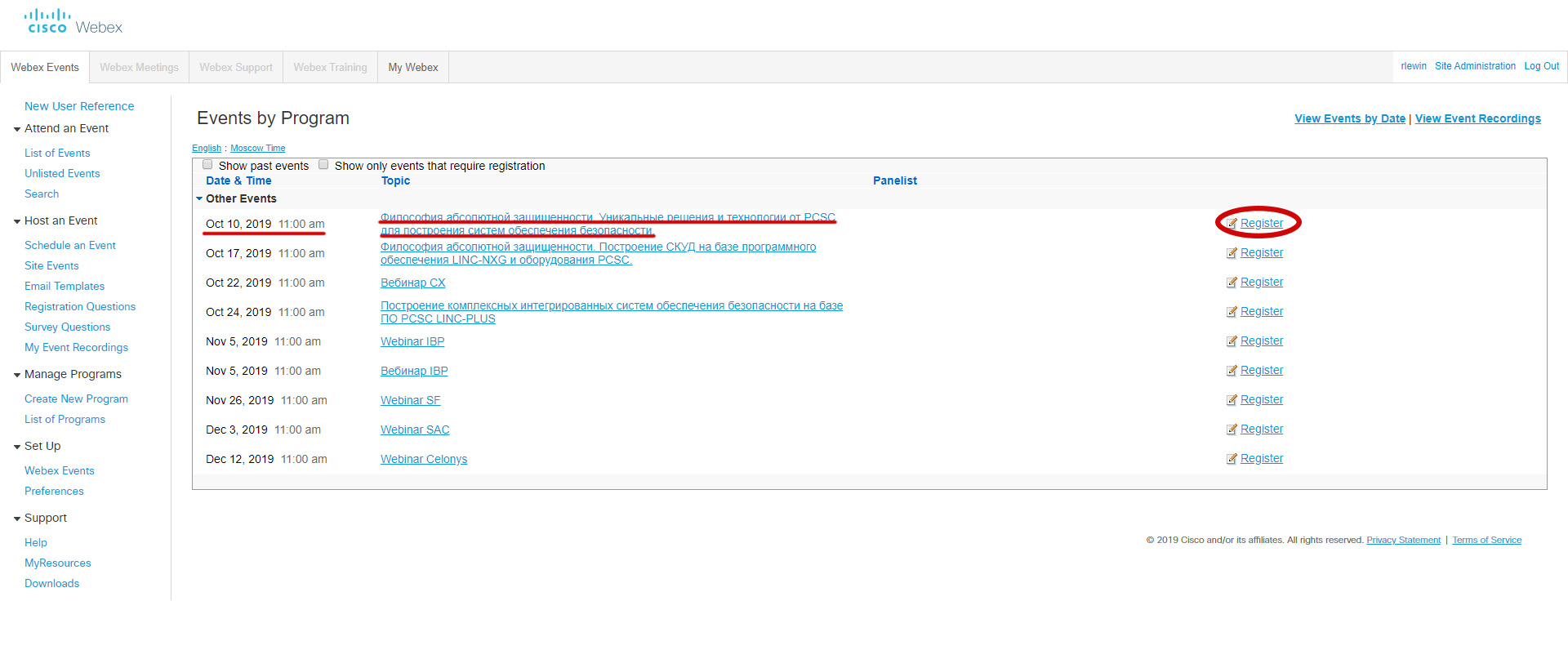Go to My Webex tab

[x=413, y=67]
